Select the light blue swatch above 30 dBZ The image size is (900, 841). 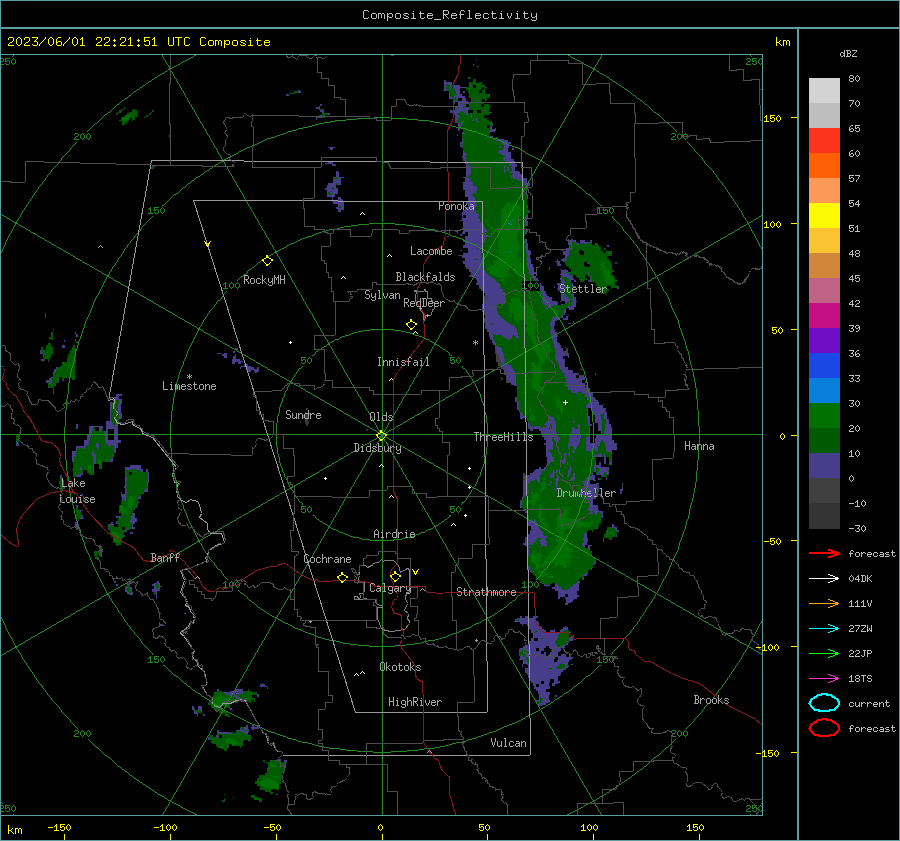(x=824, y=391)
